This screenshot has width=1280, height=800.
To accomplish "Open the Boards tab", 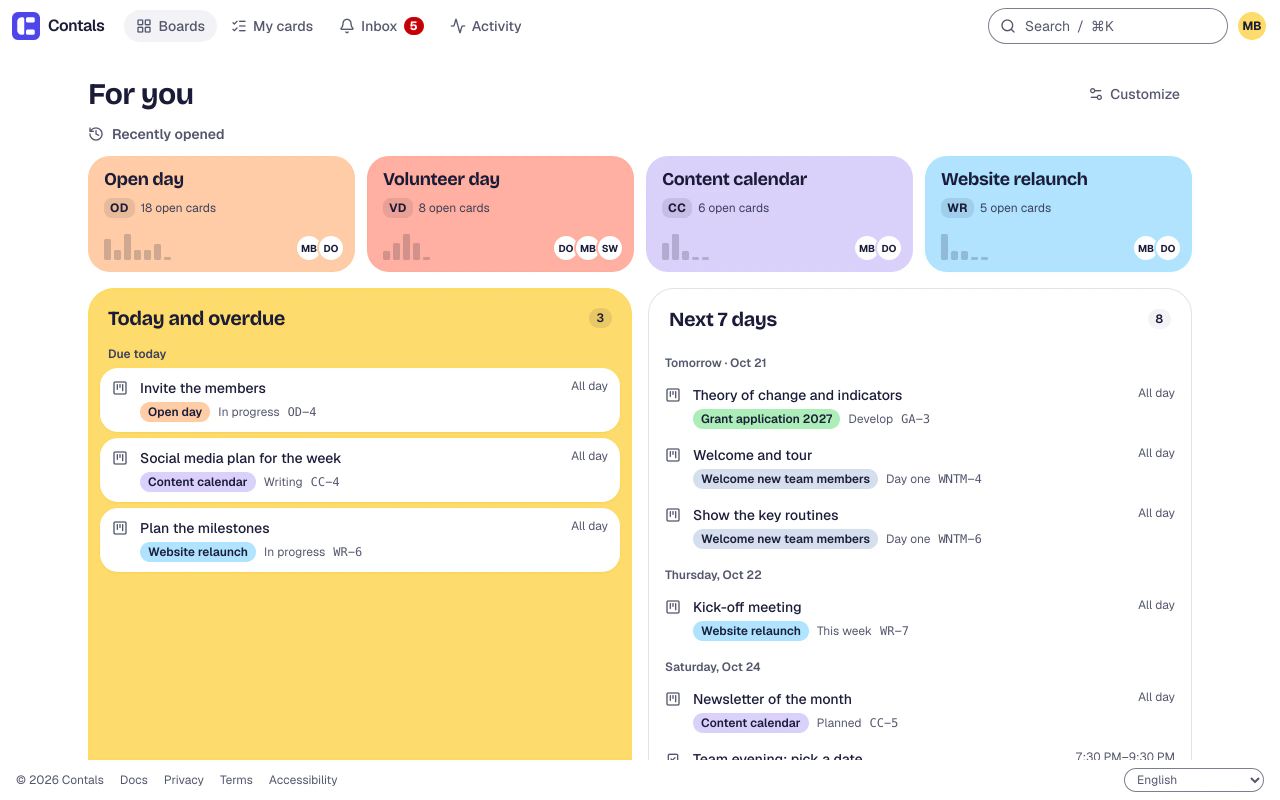I will click(170, 26).
